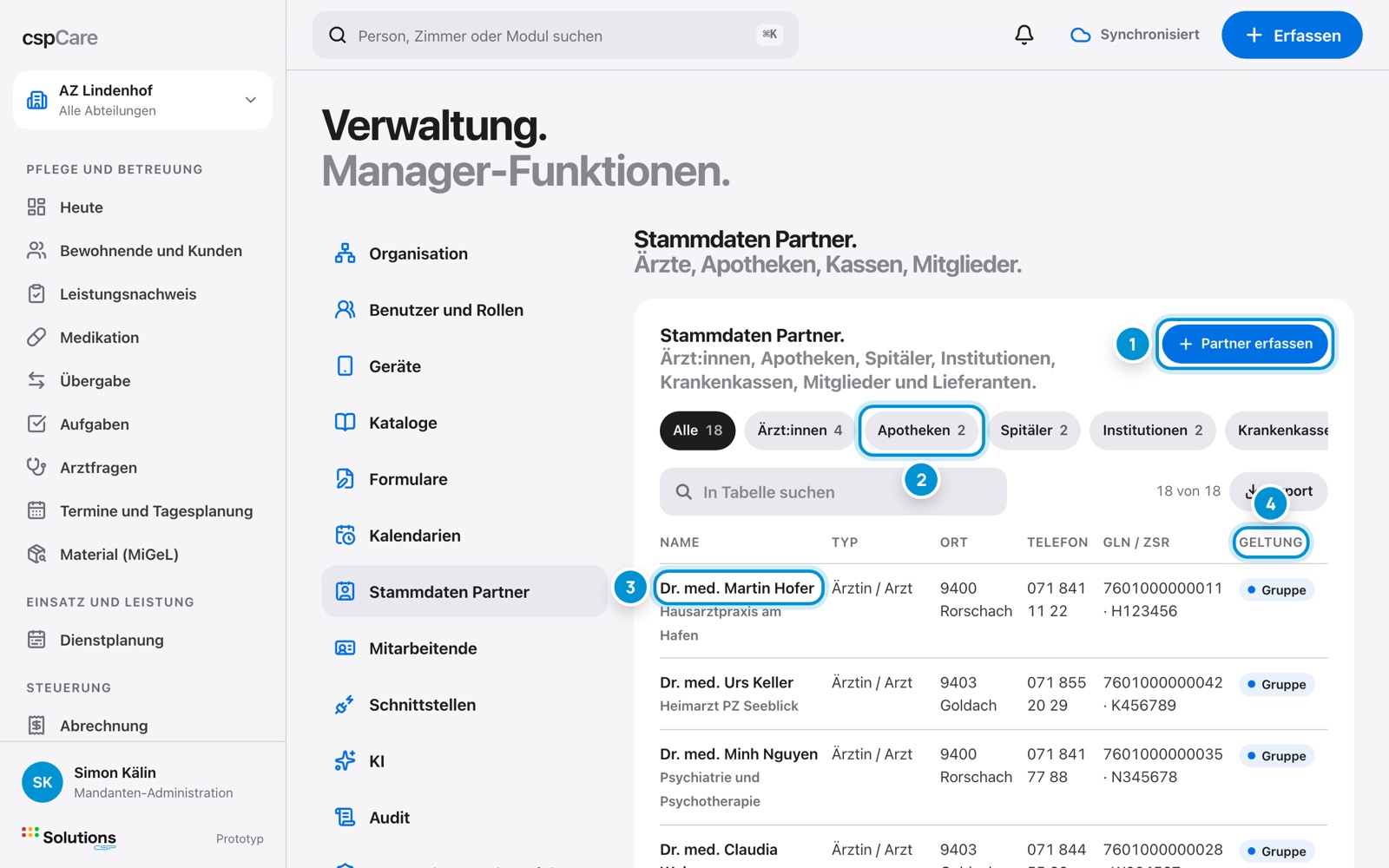Click the Arztfragen stethoscope icon

tap(36, 467)
